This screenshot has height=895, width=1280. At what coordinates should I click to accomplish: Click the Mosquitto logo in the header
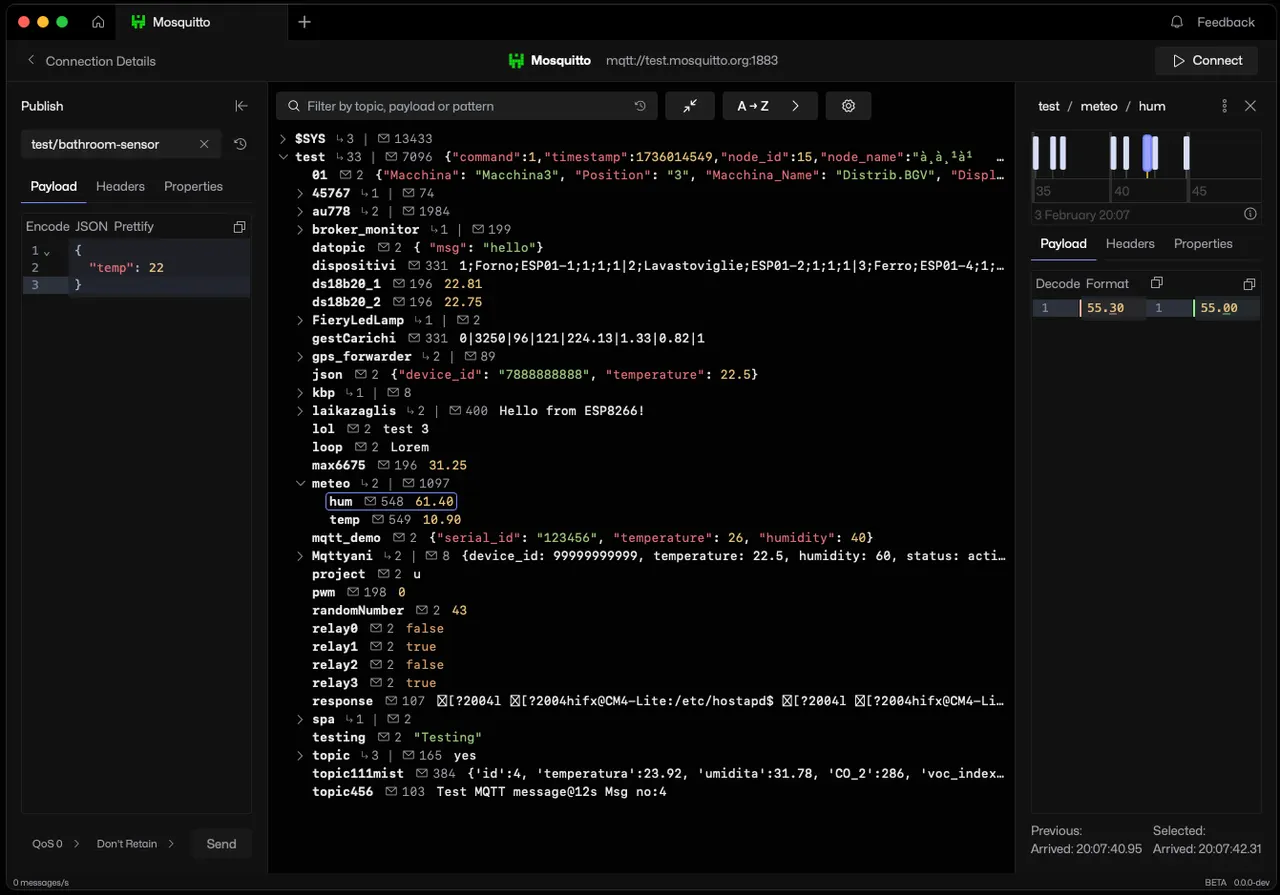[516, 60]
